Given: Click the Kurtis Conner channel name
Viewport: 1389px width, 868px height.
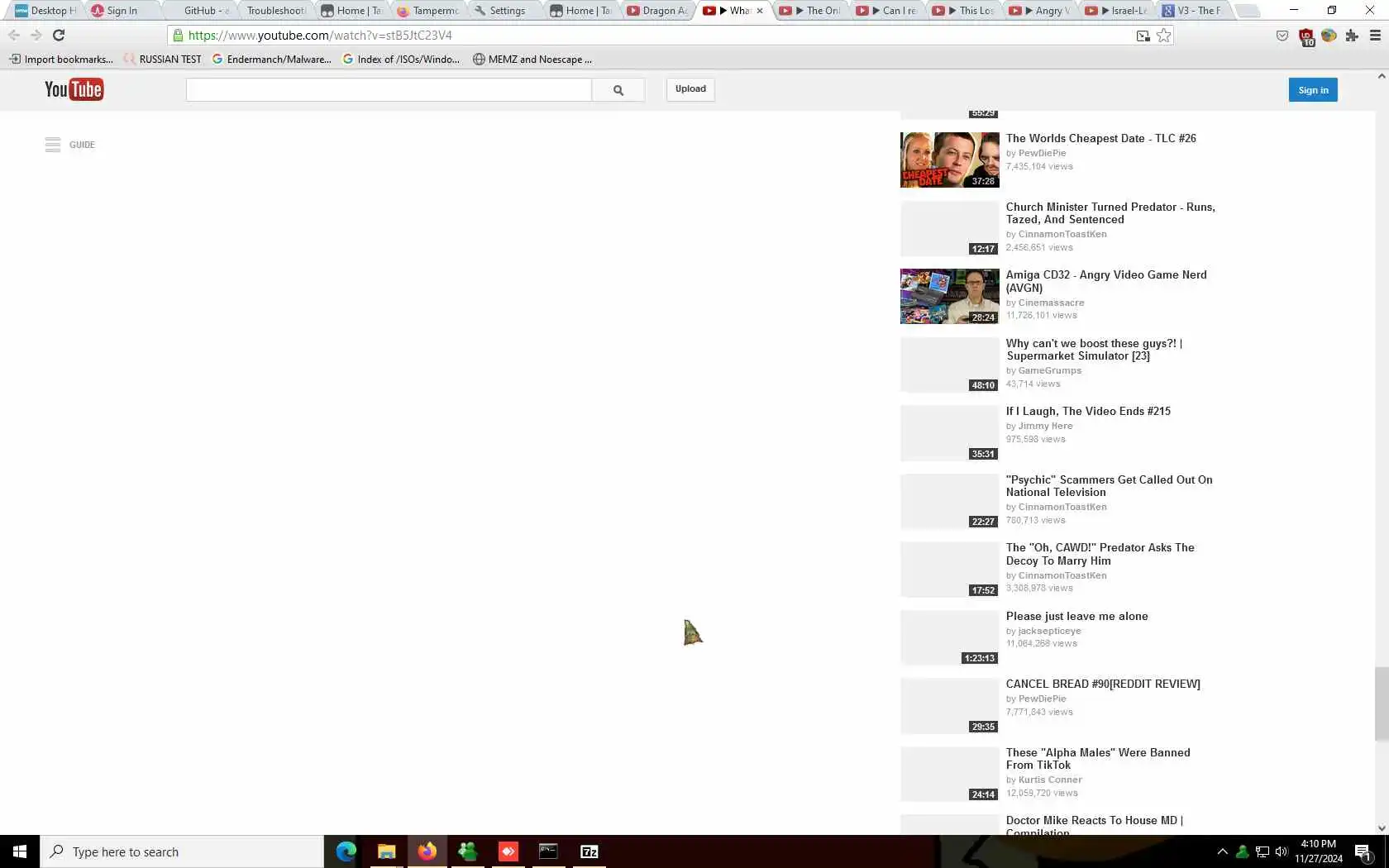Looking at the screenshot, I should click(x=1050, y=780).
